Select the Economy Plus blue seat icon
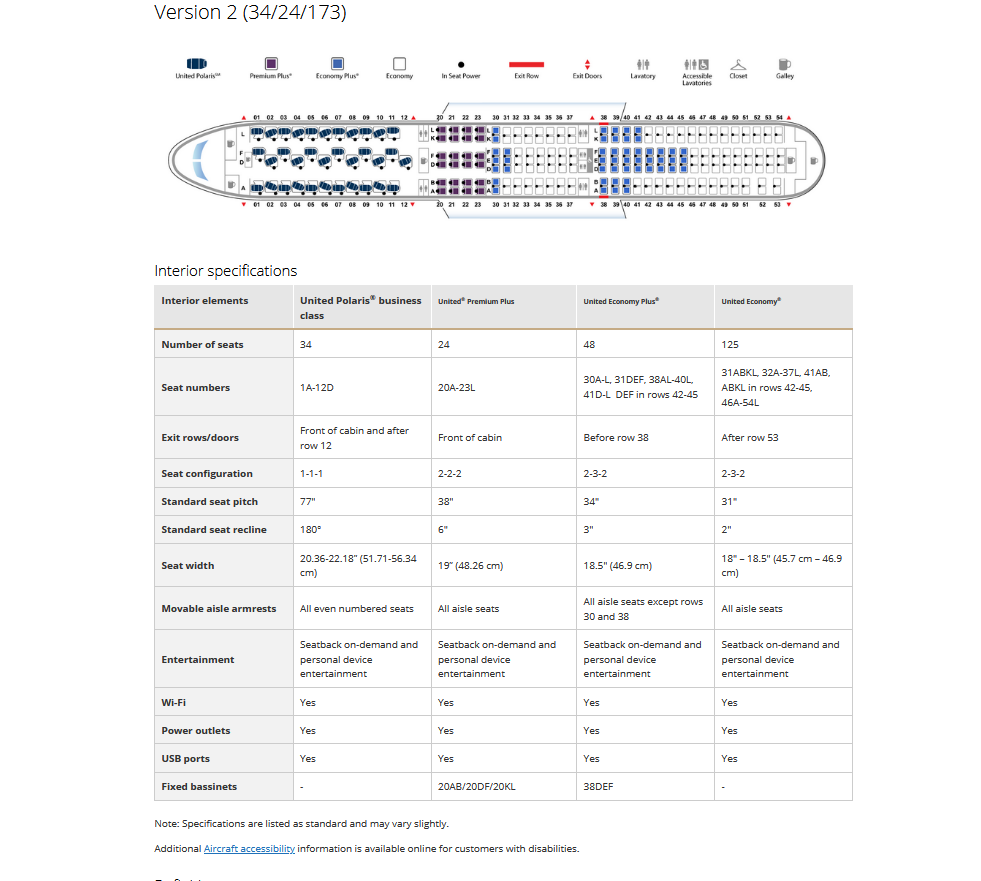 [337, 63]
